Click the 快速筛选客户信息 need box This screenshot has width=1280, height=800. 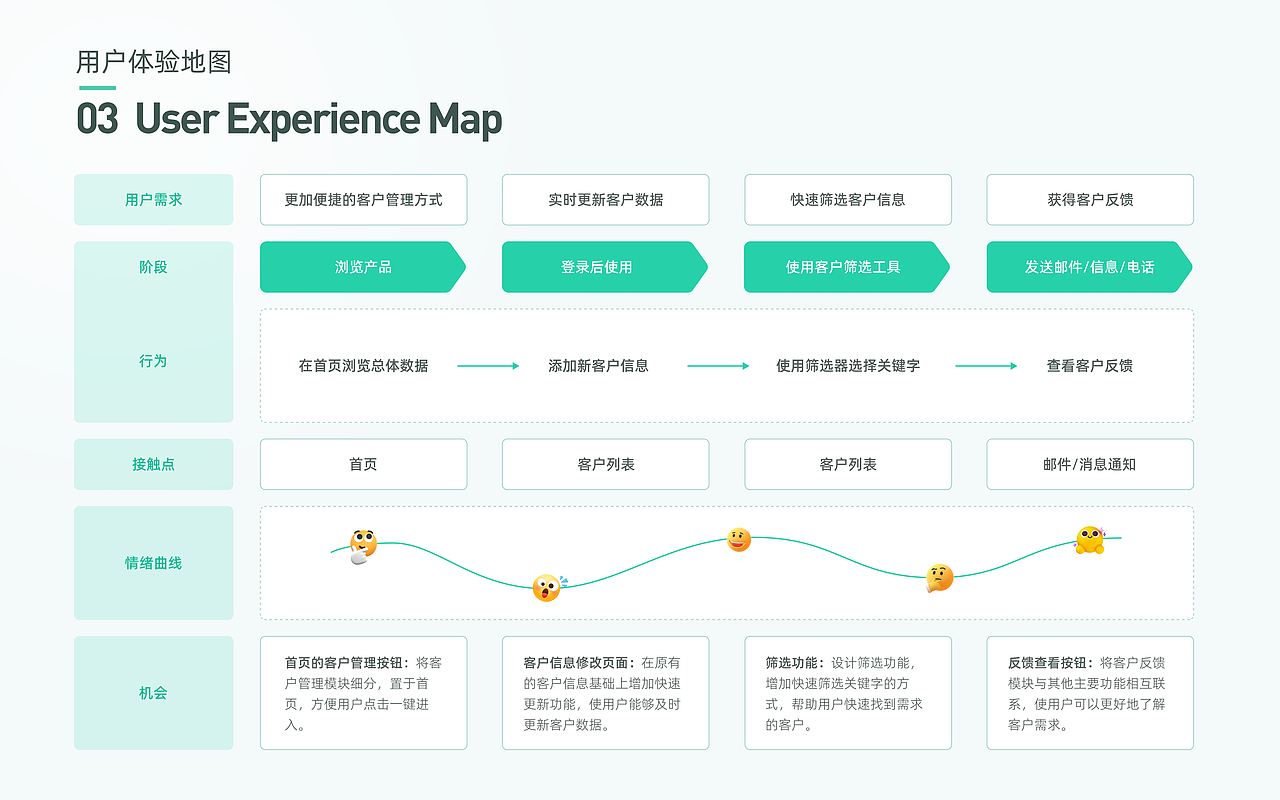[x=848, y=200]
